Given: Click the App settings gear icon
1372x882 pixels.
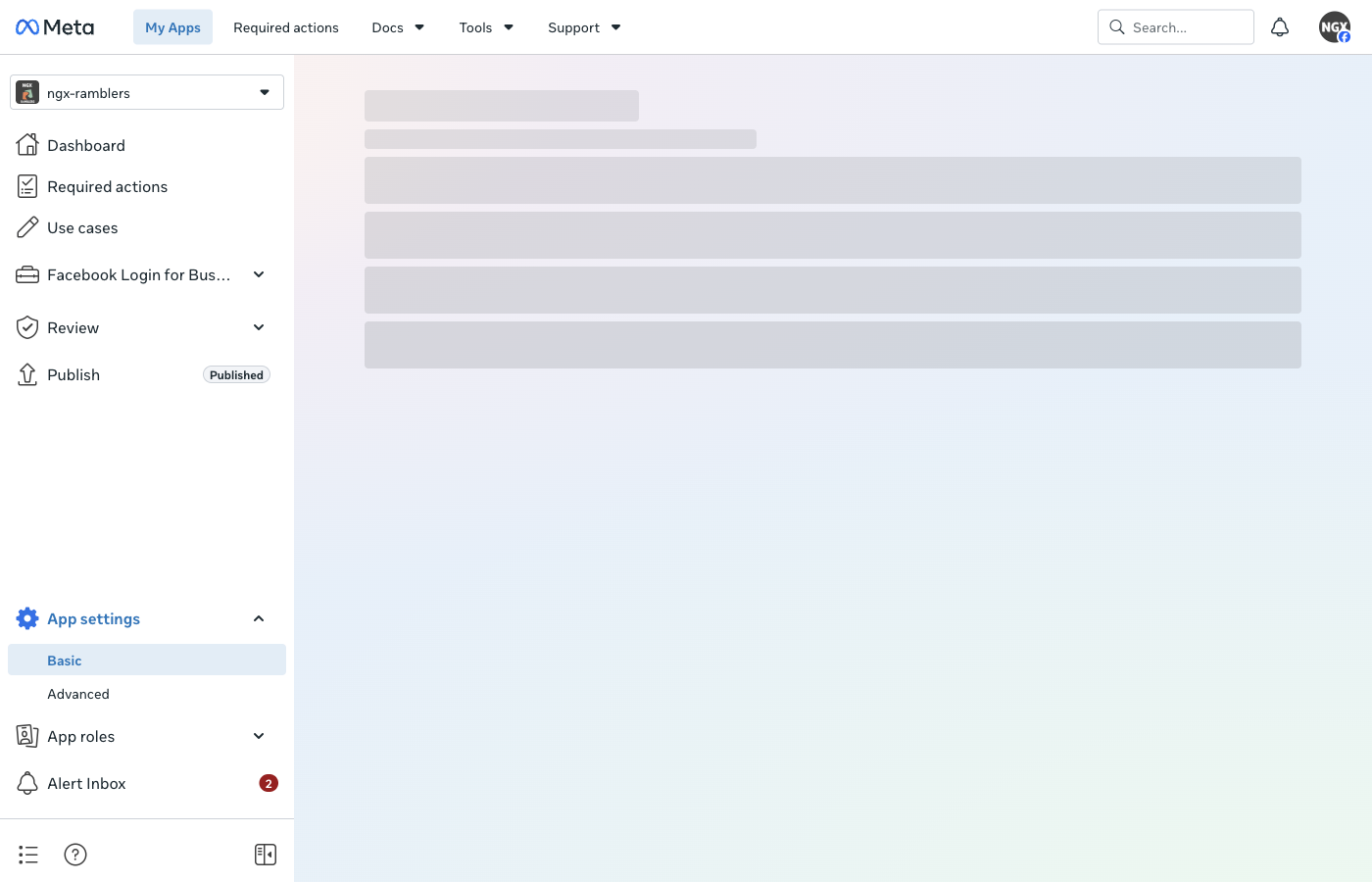Looking at the screenshot, I should click(27, 618).
